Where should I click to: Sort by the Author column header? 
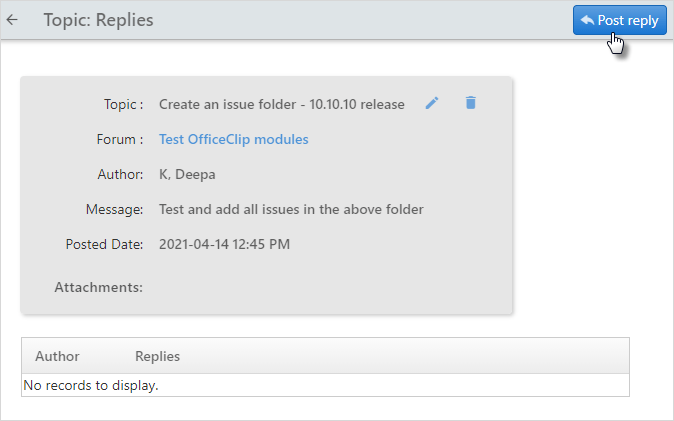pos(57,356)
